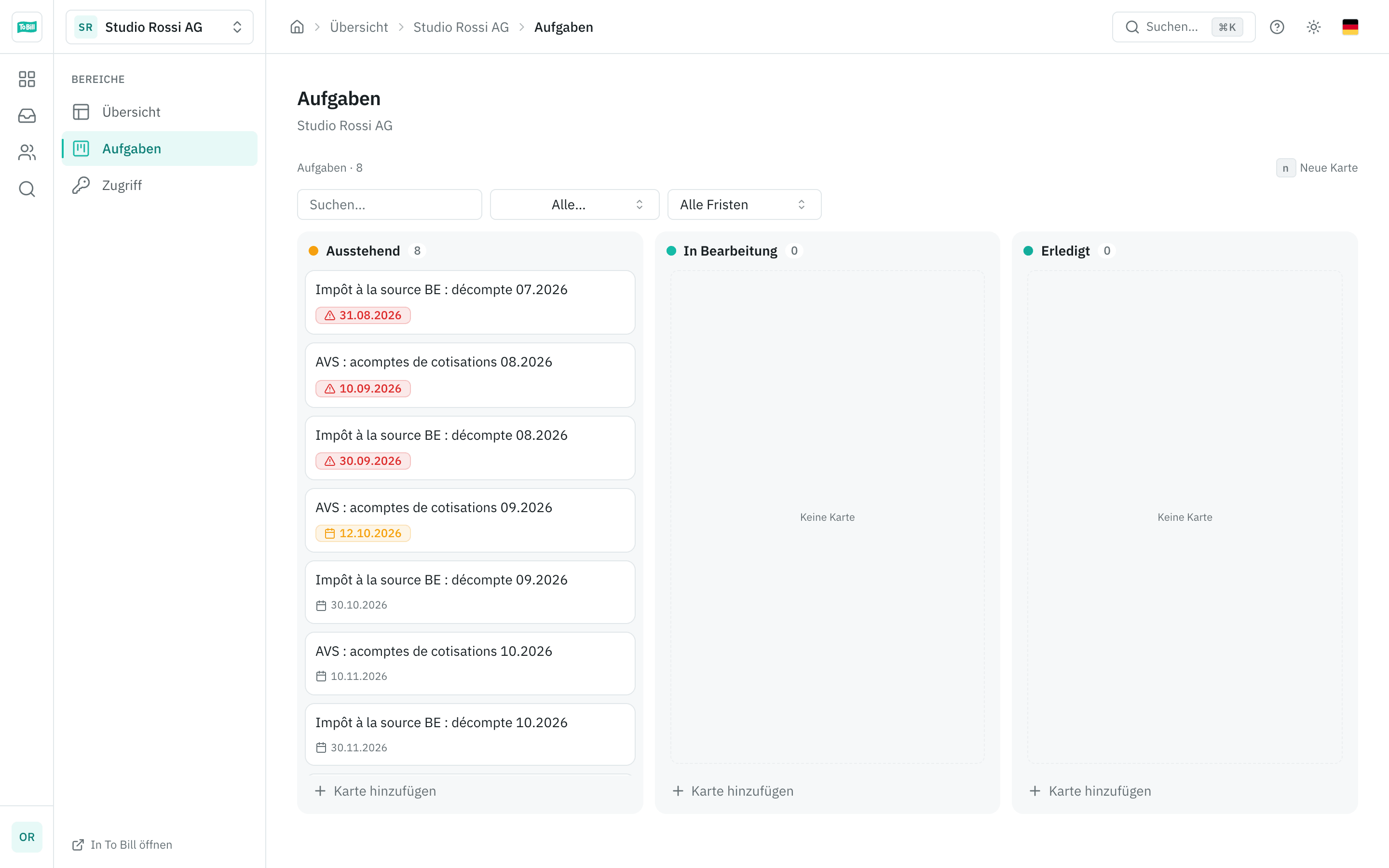Open card Impôt à la source BE décompte 09.2026
This screenshot has width=1389, height=868.
tap(470, 592)
